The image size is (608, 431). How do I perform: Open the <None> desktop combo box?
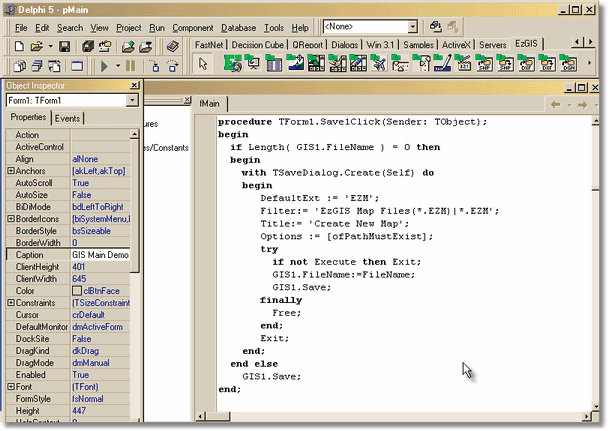(413, 27)
